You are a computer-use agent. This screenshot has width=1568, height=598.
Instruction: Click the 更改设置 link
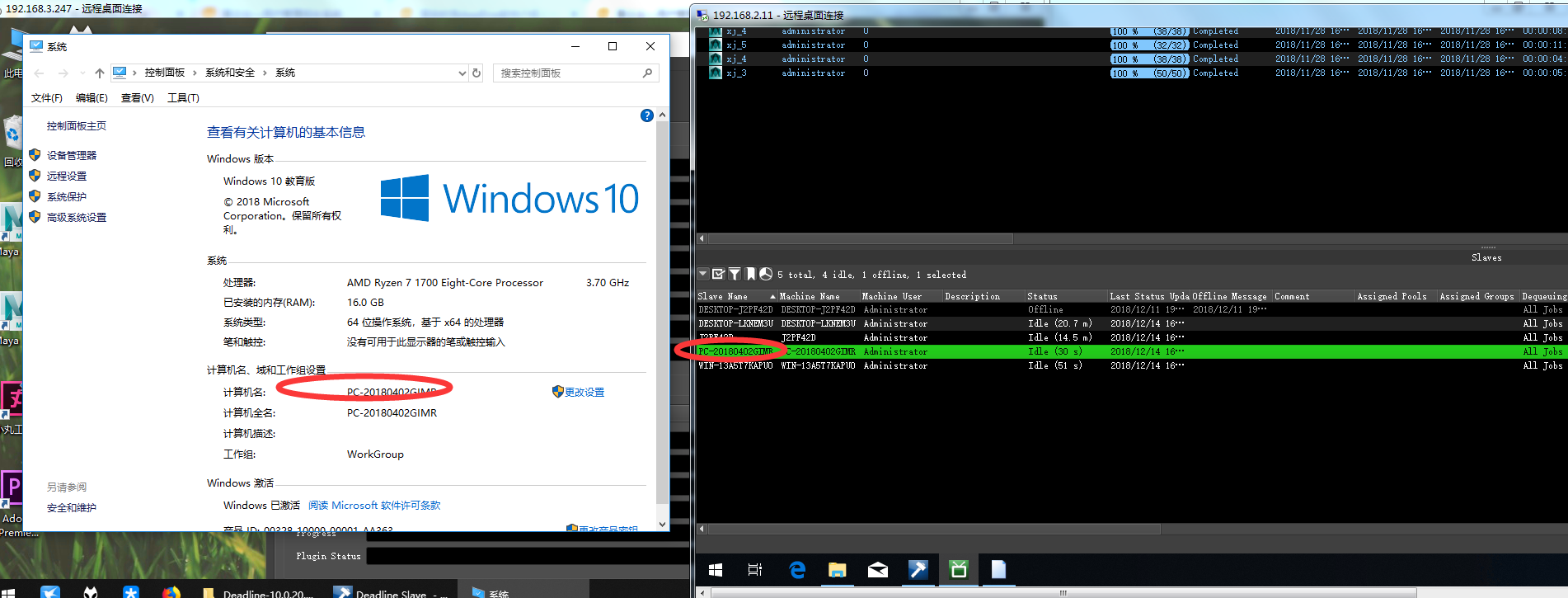pos(584,392)
